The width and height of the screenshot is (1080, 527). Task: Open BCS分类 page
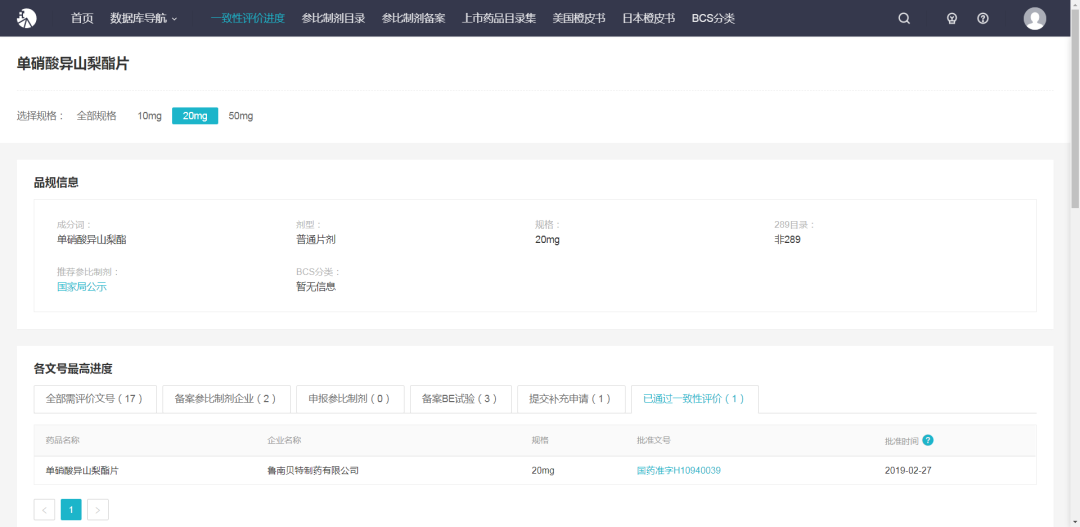[x=713, y=19]
